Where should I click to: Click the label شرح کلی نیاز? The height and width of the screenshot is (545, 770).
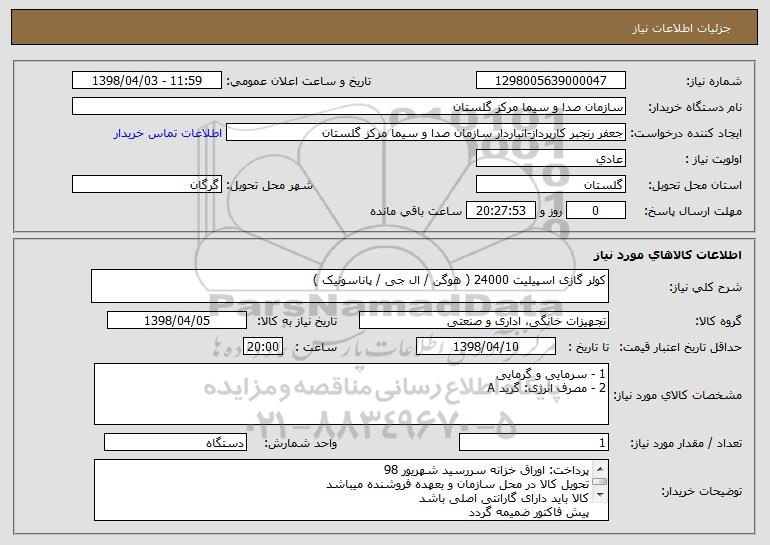(x=706, y=287)
